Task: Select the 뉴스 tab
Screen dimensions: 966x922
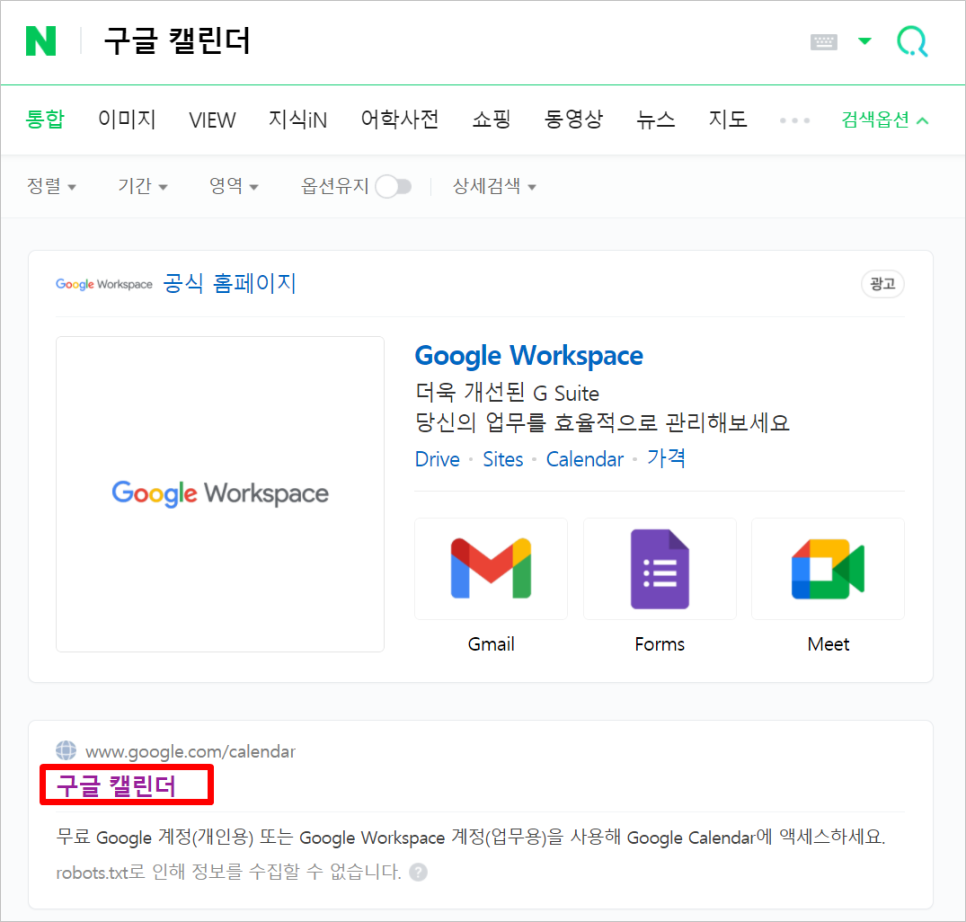Action: pos(656,119)
